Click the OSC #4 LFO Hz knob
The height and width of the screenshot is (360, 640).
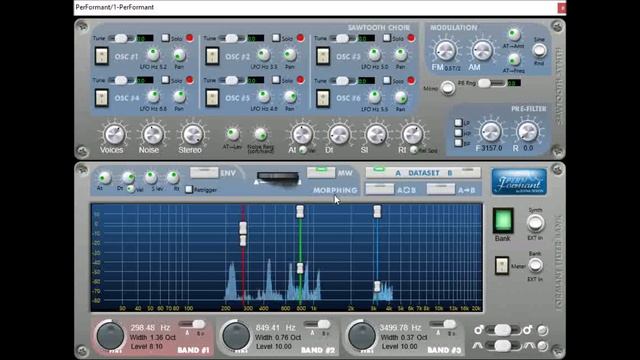(153, 96)
